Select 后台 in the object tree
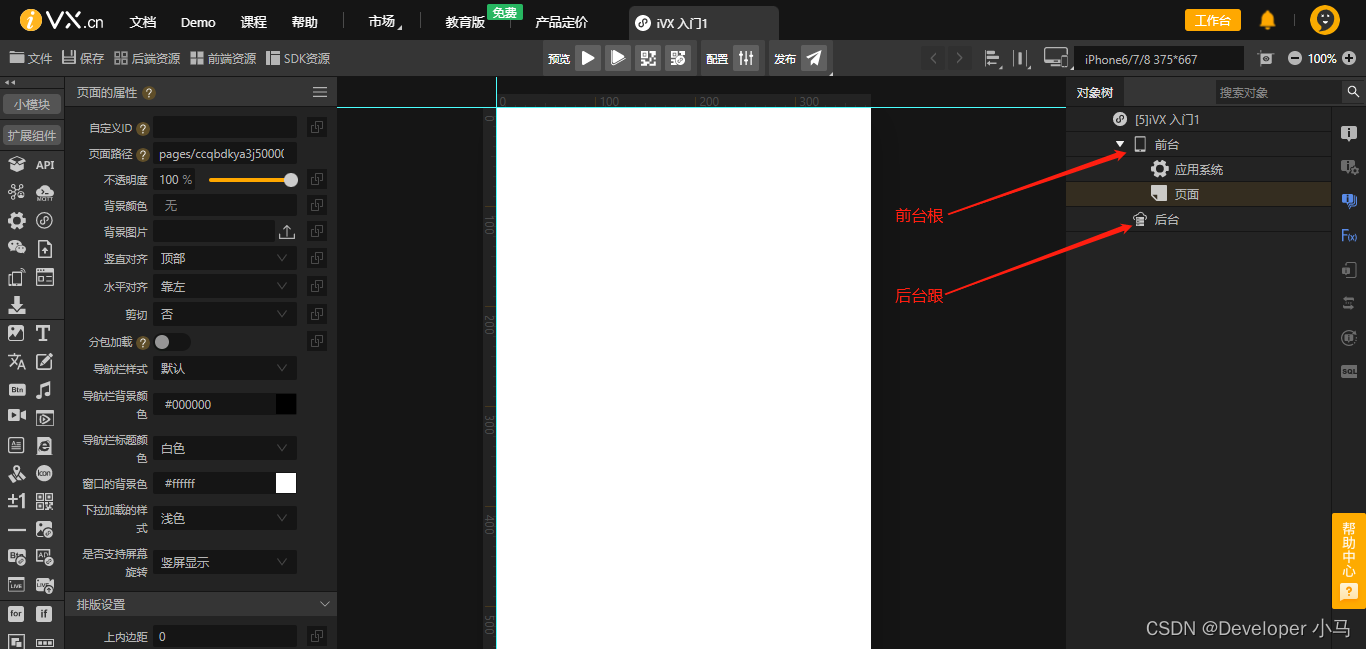1366x649 pixels. click(x=1199, y=219)
